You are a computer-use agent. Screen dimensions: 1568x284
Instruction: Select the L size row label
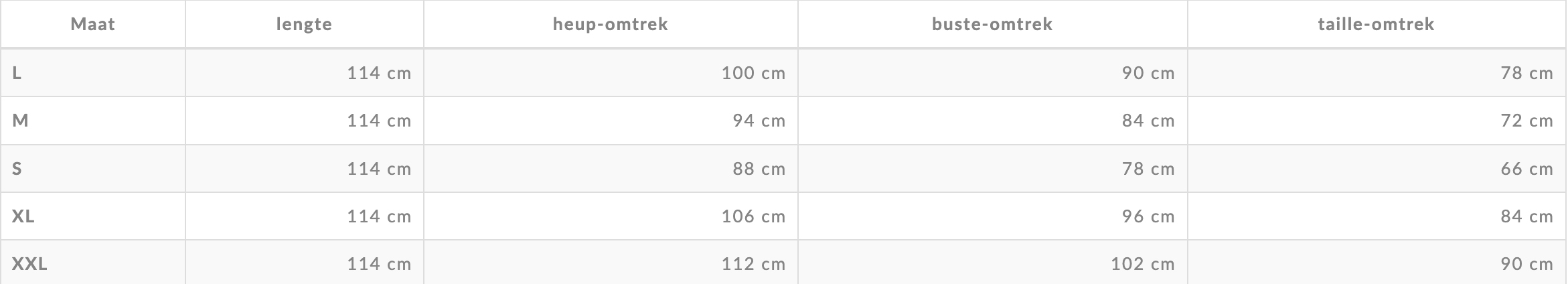pyautogui.click(x=93, y=73)
